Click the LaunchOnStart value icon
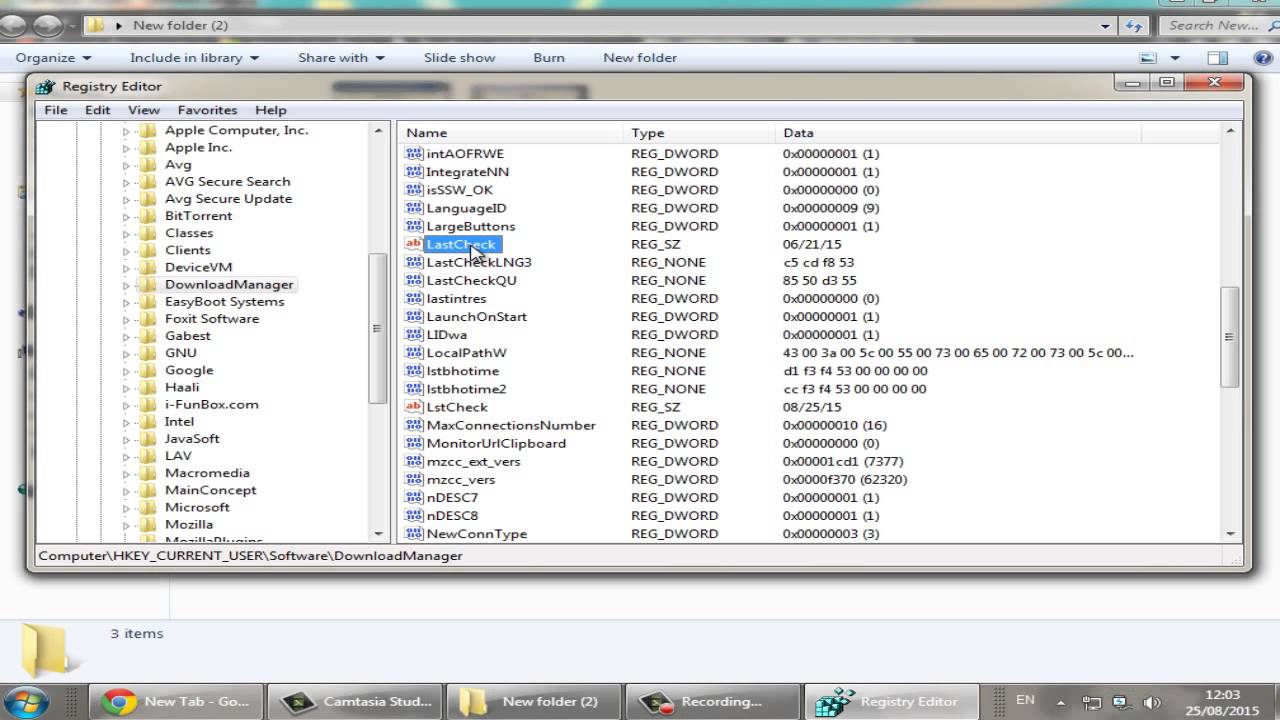The width and height of the screenshot is (1280, 720). pyautogui.click(x=414, y=316)
